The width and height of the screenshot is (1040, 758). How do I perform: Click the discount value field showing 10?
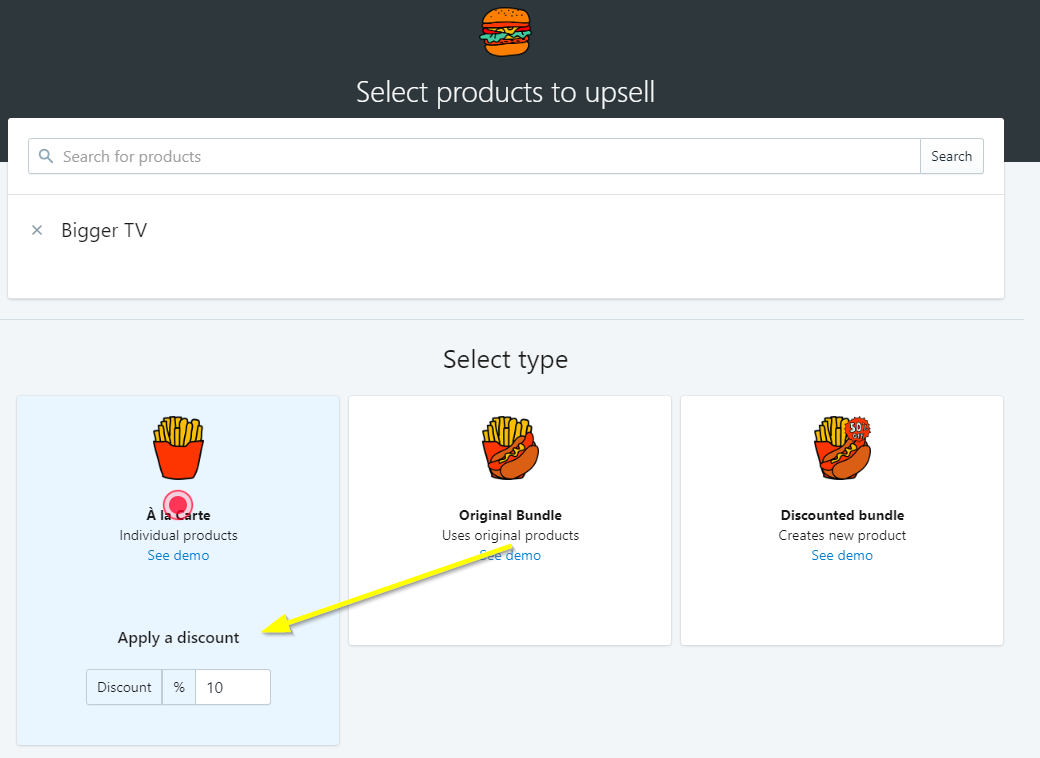click(232, 687)
